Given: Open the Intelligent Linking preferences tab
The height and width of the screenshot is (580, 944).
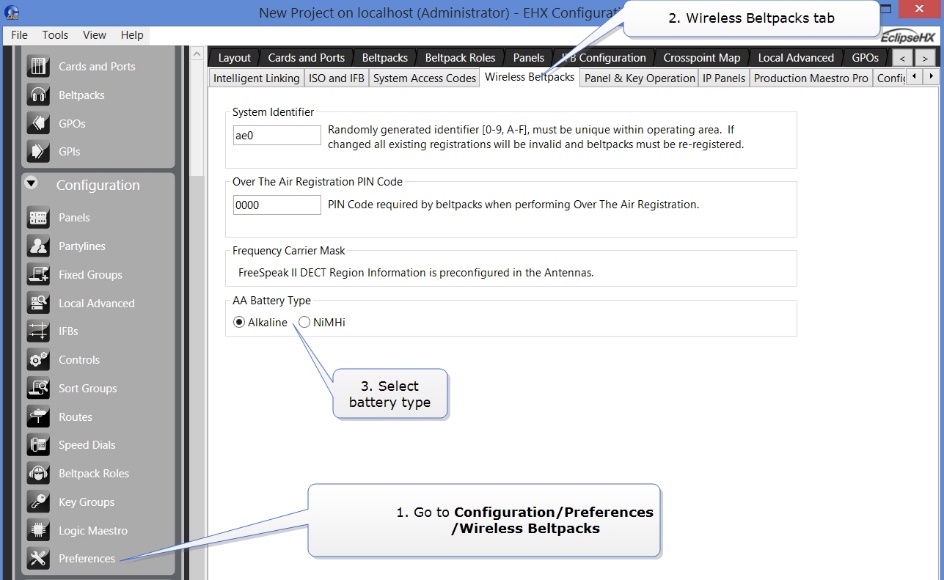Looking at the screenshot, I should point(256,78).
